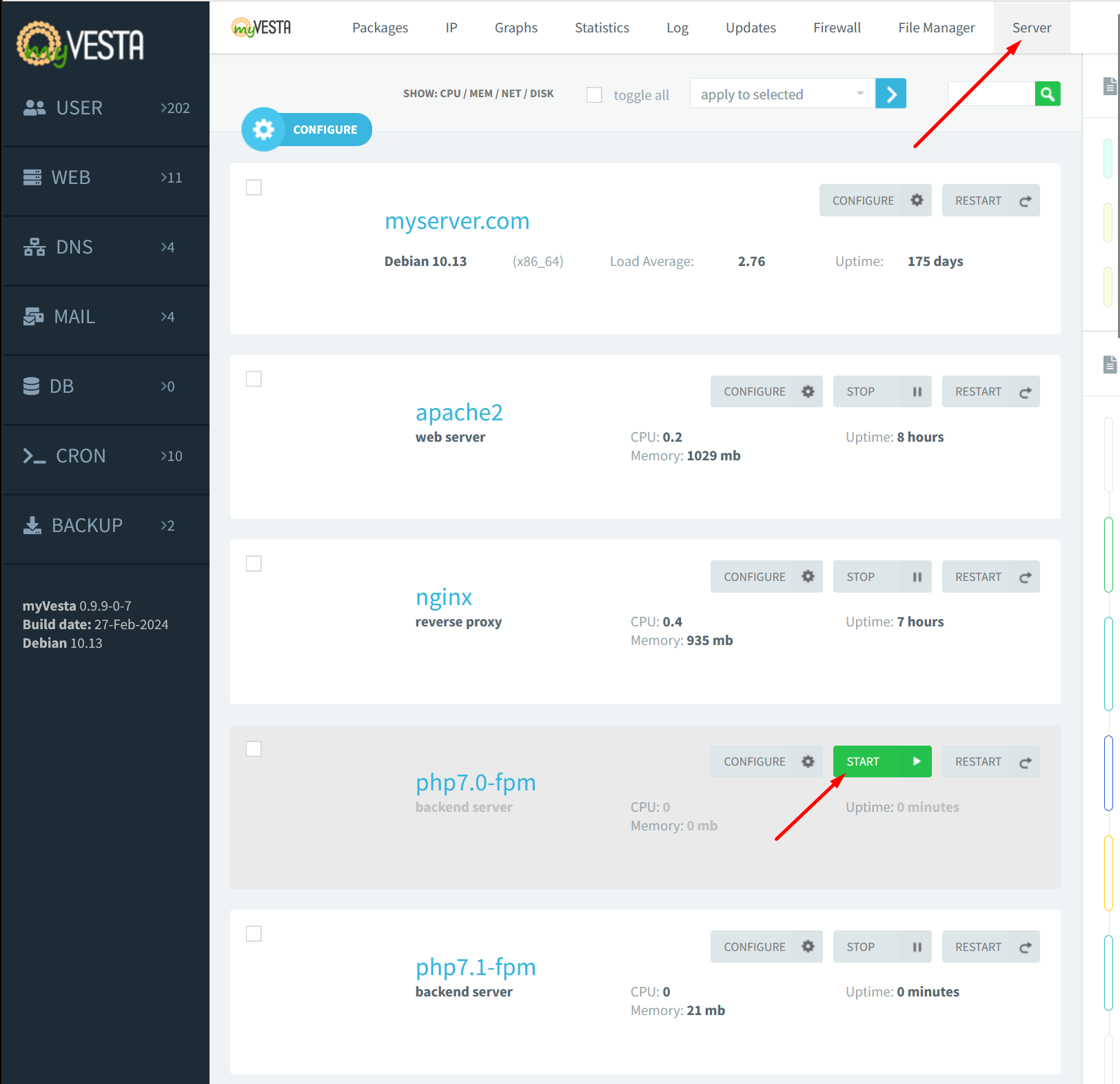Viewport: 1120px width, 1084px height.
Task: Open the myserver.com link
Action: coord(457,221)
